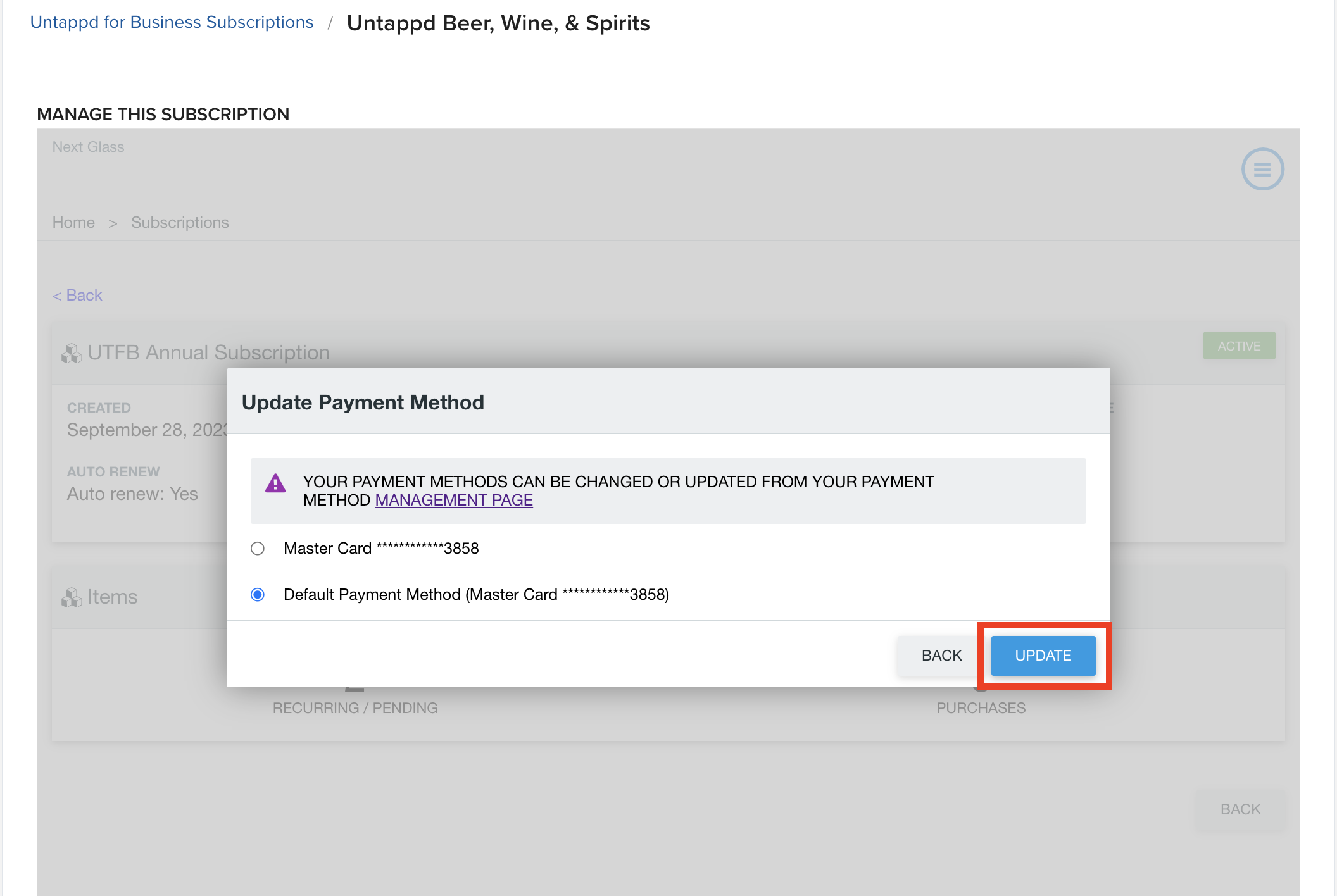Click the Untappd Beer, Wine, & Spirits title
This screenshot has width=1337, height=896.
[x=498, y=23]
